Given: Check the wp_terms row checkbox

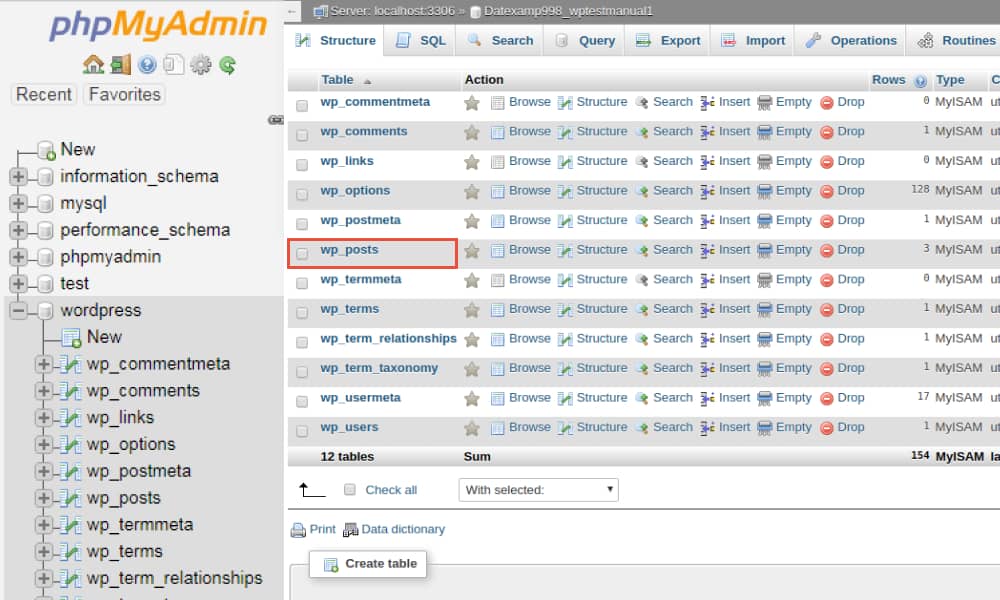Looking at the screenshot, I should click(302, 312).
